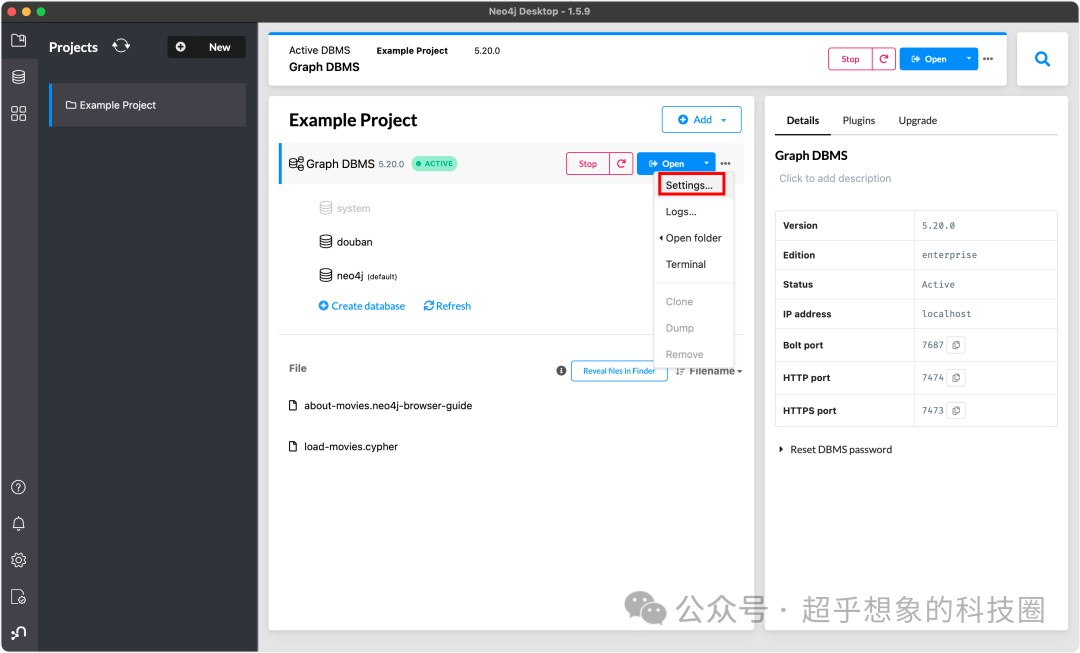Open the Projects sidebar icon
This screenshot has height=653, width=1080.
click(19, 41)
